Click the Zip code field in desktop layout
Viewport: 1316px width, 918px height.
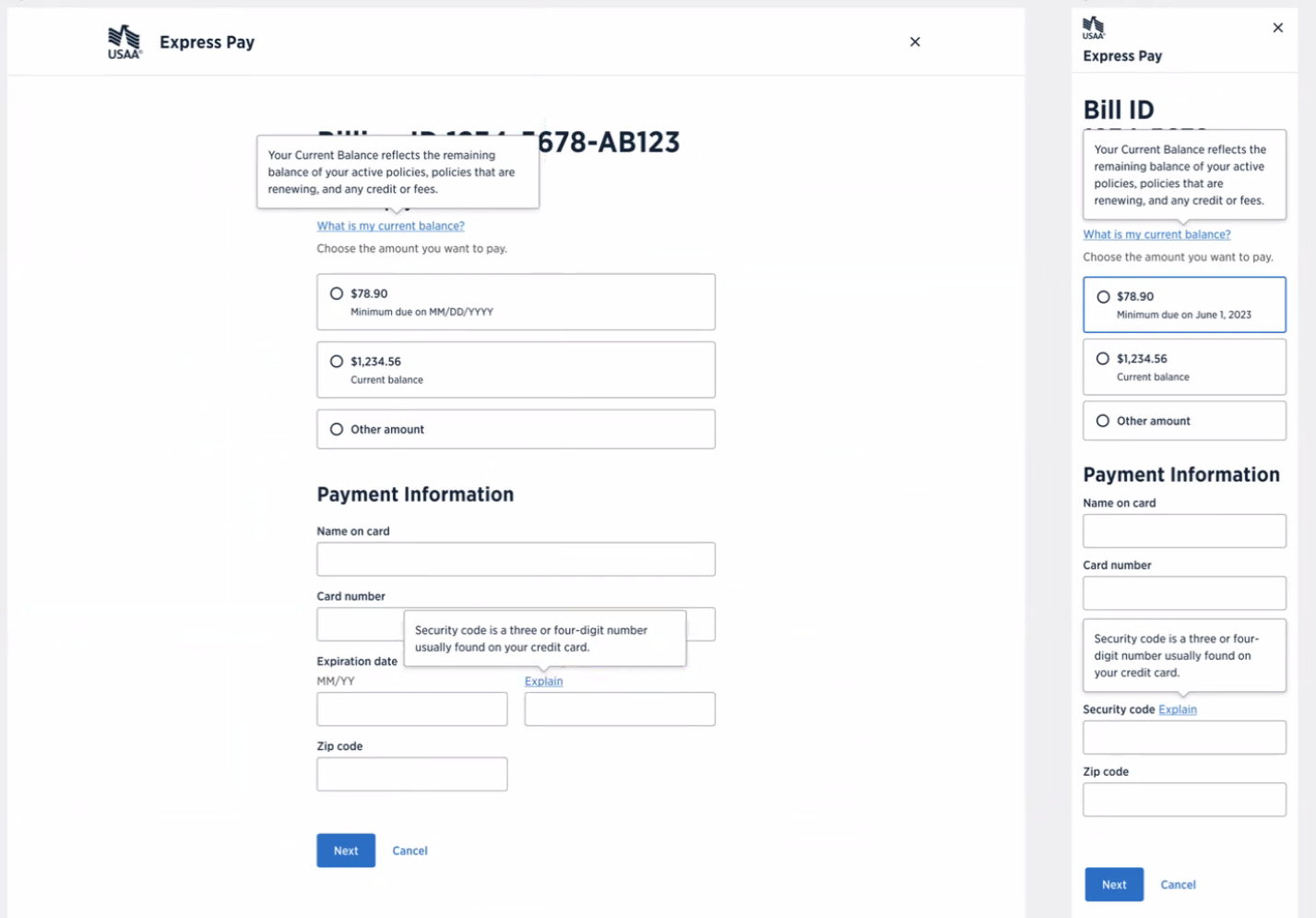(x=411, y=774)
